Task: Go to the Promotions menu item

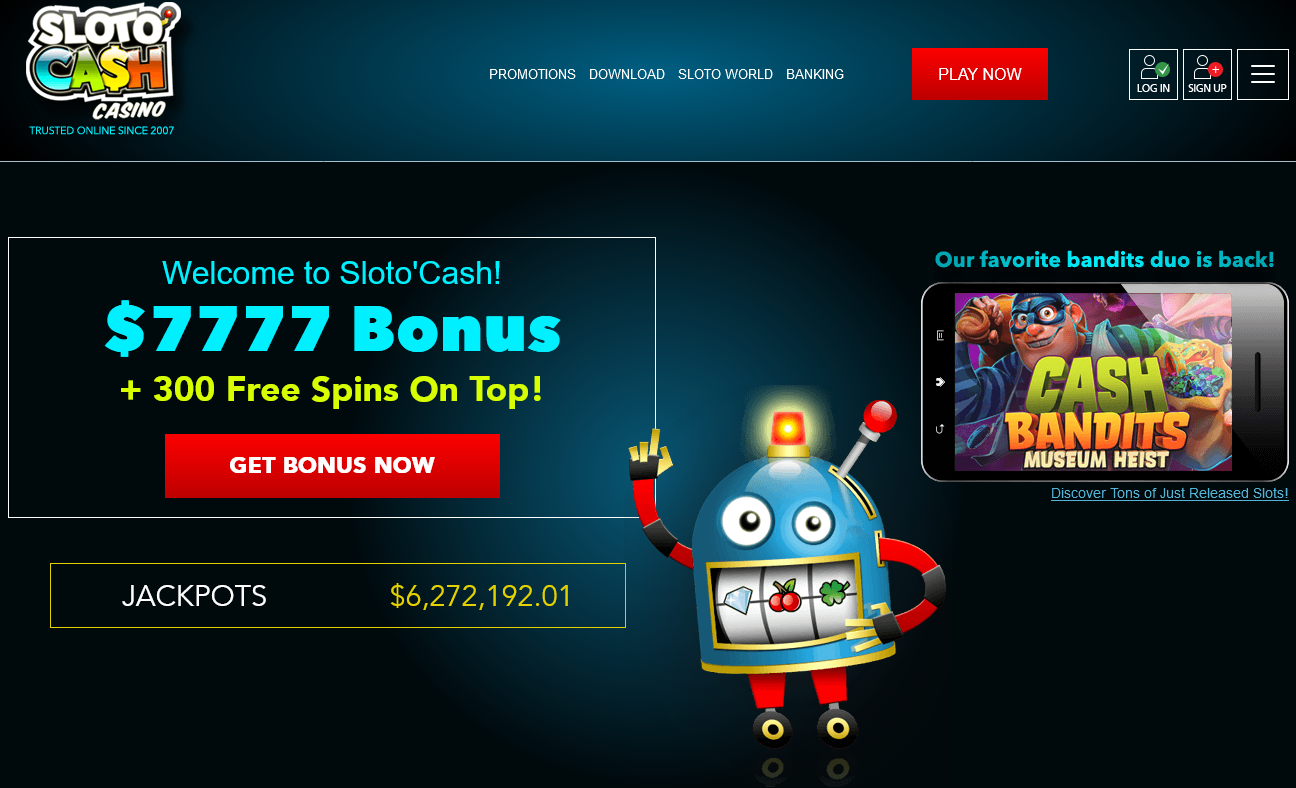Action: point(532,74)
